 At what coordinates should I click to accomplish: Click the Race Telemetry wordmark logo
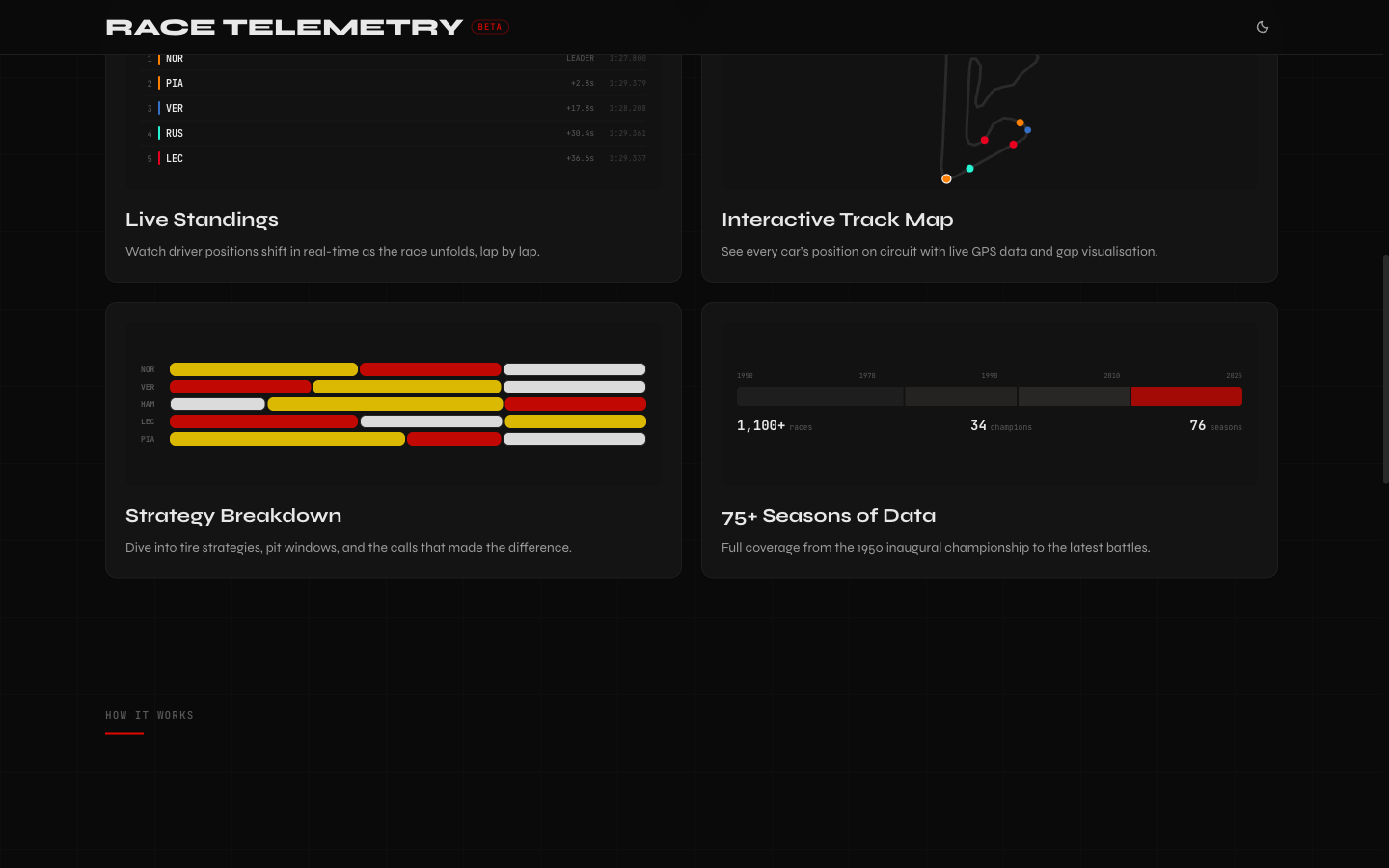click(x=286, y=27)
